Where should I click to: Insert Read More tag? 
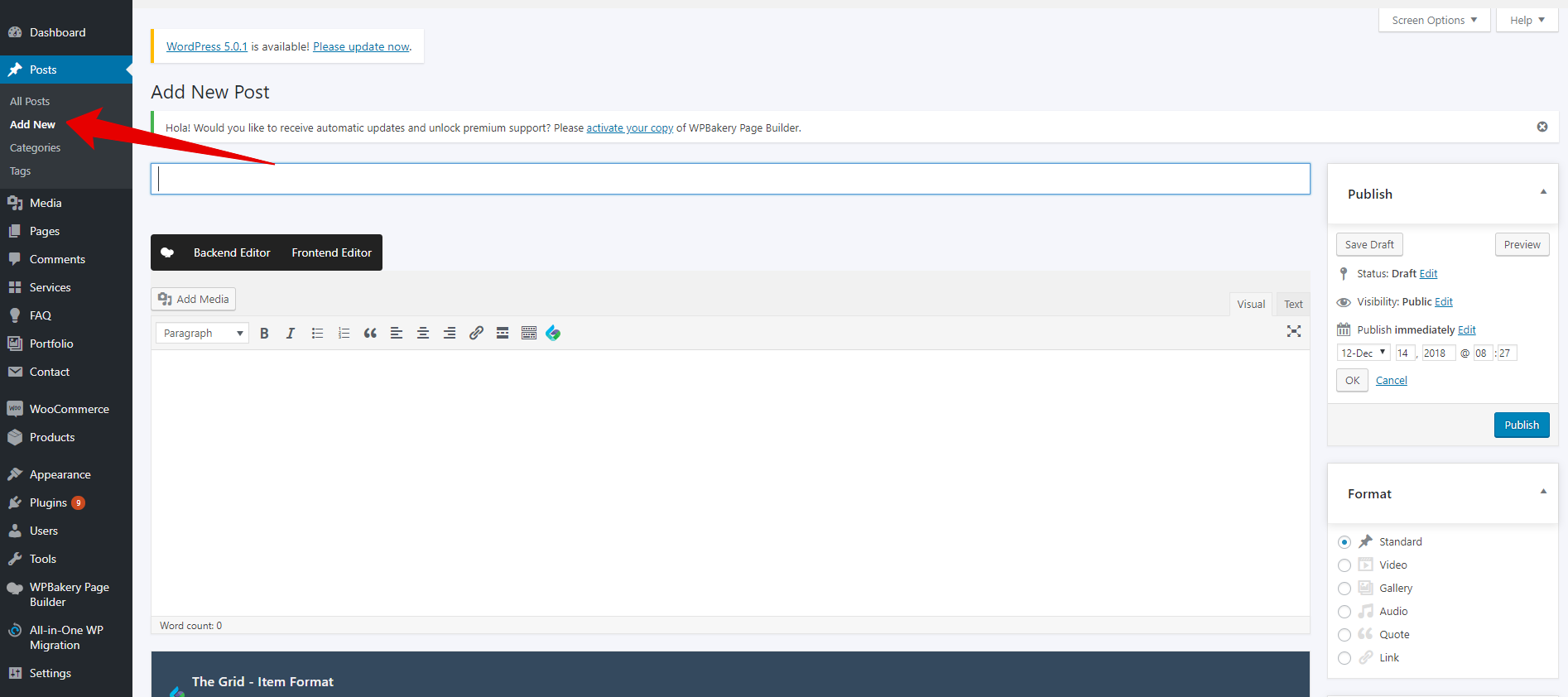click(503, 333)
